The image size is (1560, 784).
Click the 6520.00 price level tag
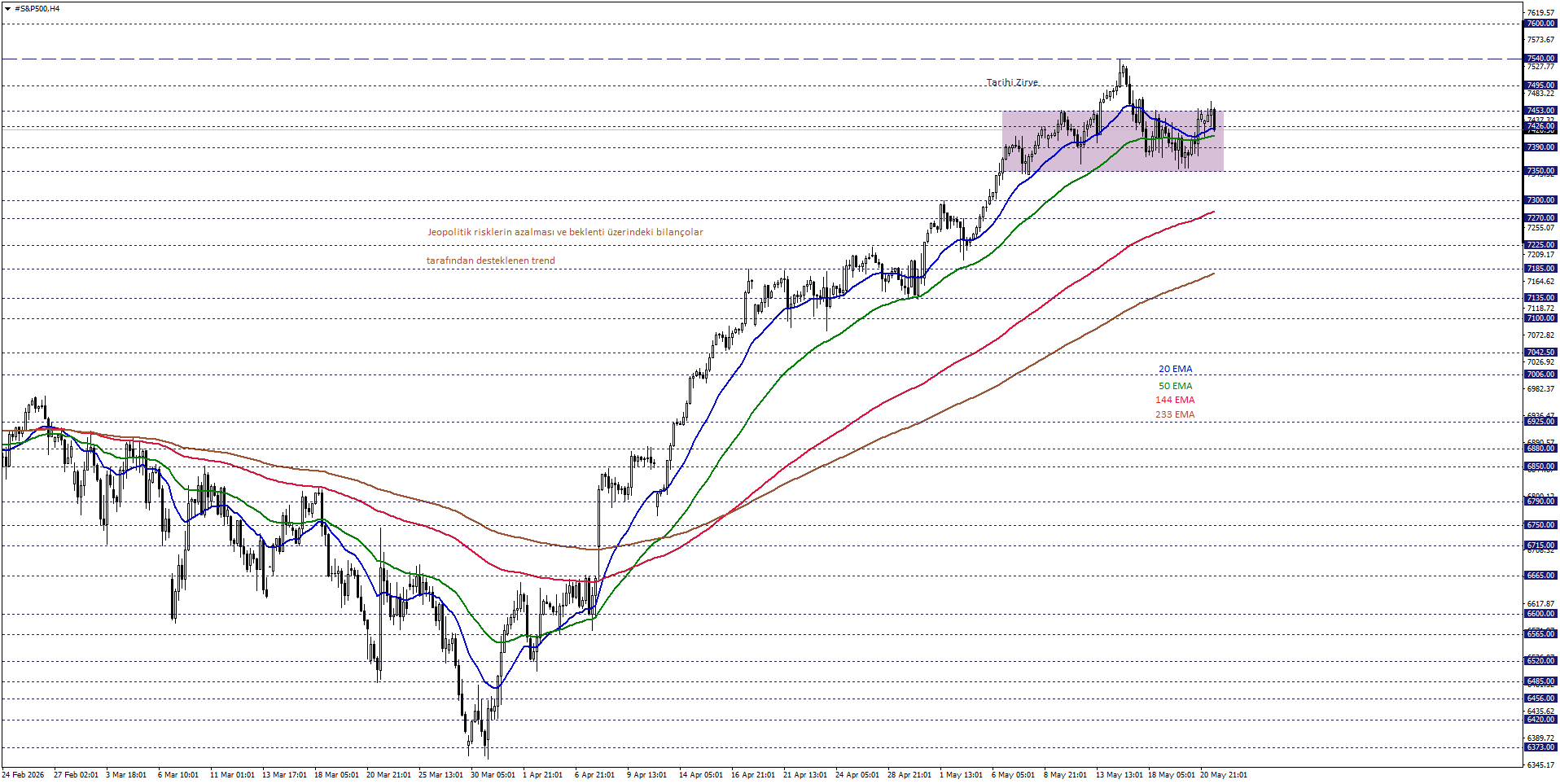click(1540, 661)
